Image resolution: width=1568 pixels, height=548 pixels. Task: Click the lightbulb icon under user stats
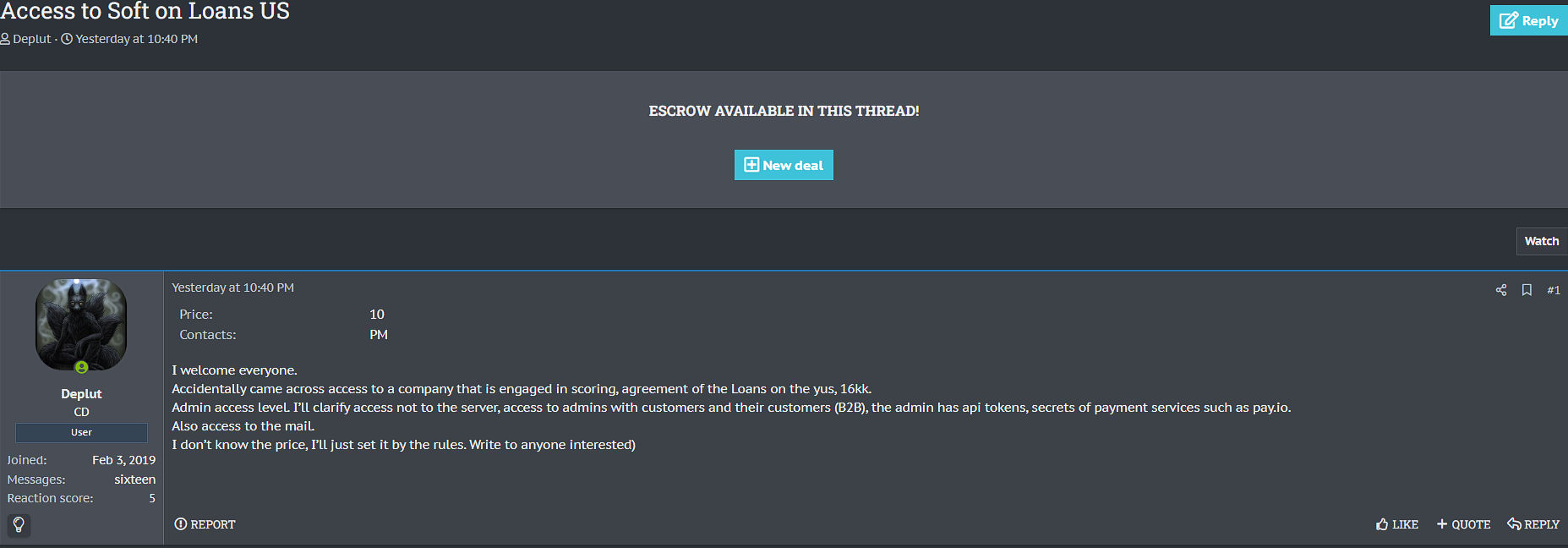[x=19, y=525]
